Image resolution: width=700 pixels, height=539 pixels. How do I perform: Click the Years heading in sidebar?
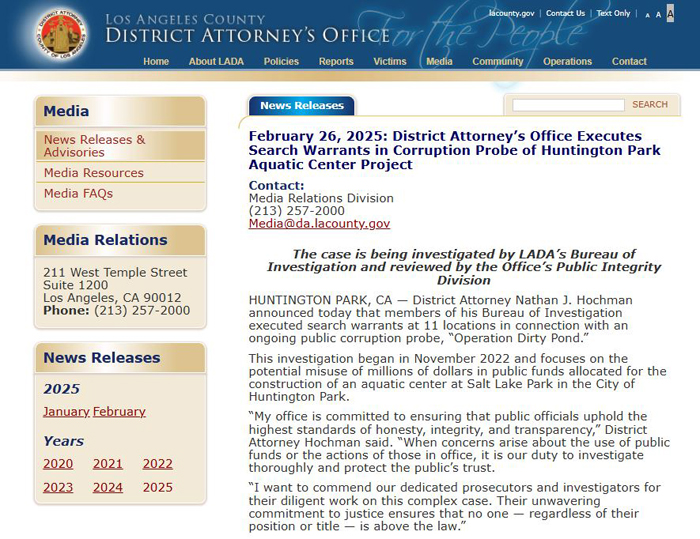[63, 441]
